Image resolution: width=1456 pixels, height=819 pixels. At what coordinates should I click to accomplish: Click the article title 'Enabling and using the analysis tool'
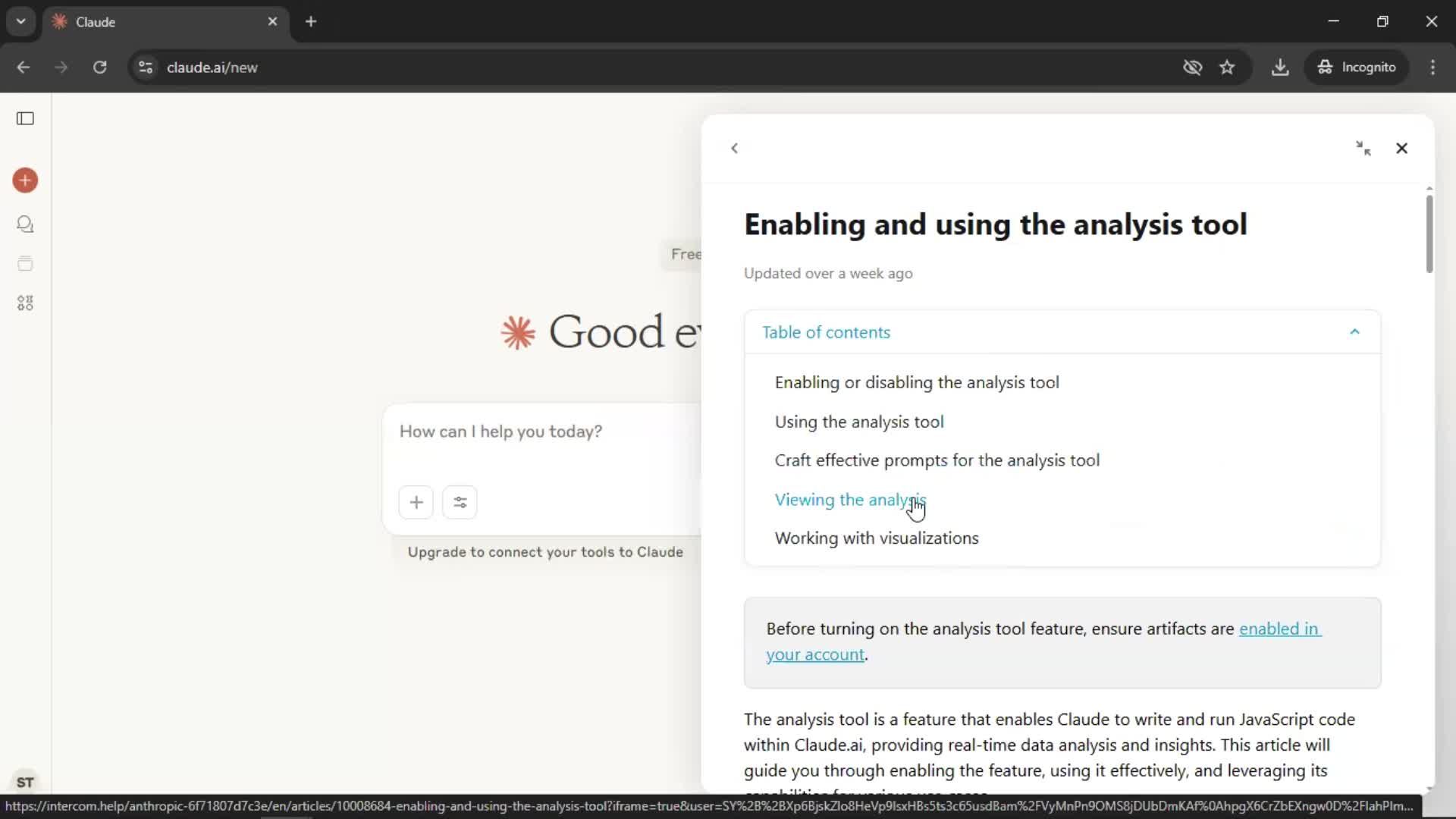pyautogui.click(x=996, y=224)
